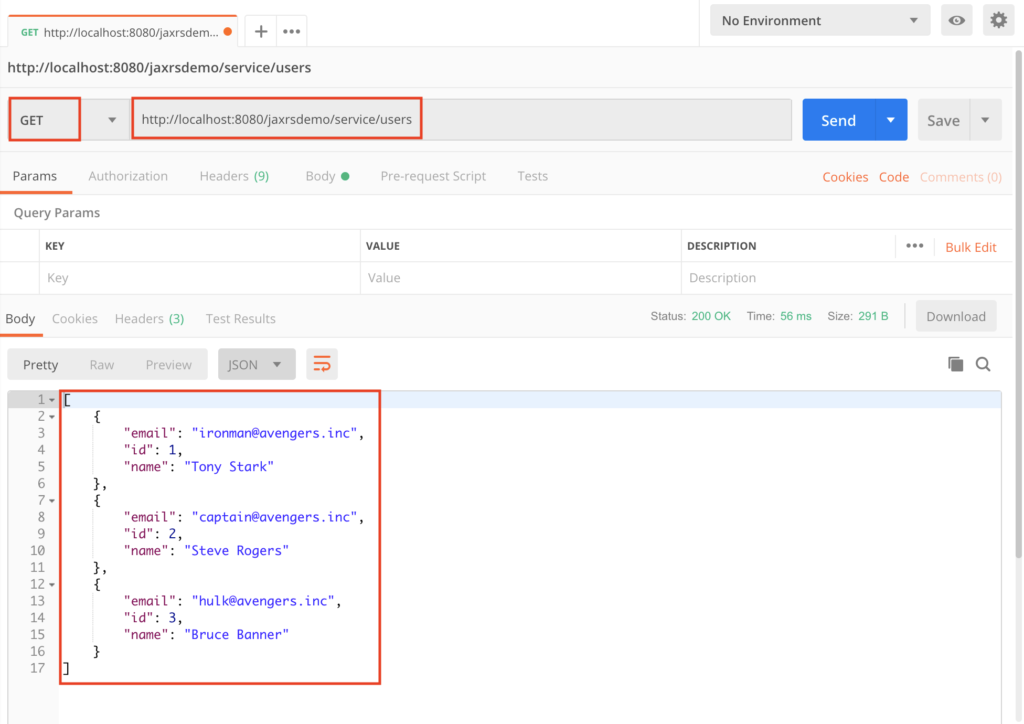The width and height of the screenshot is (1024, 724).
Task: Search the response with the magnifier icon
Action: [983, 364]
